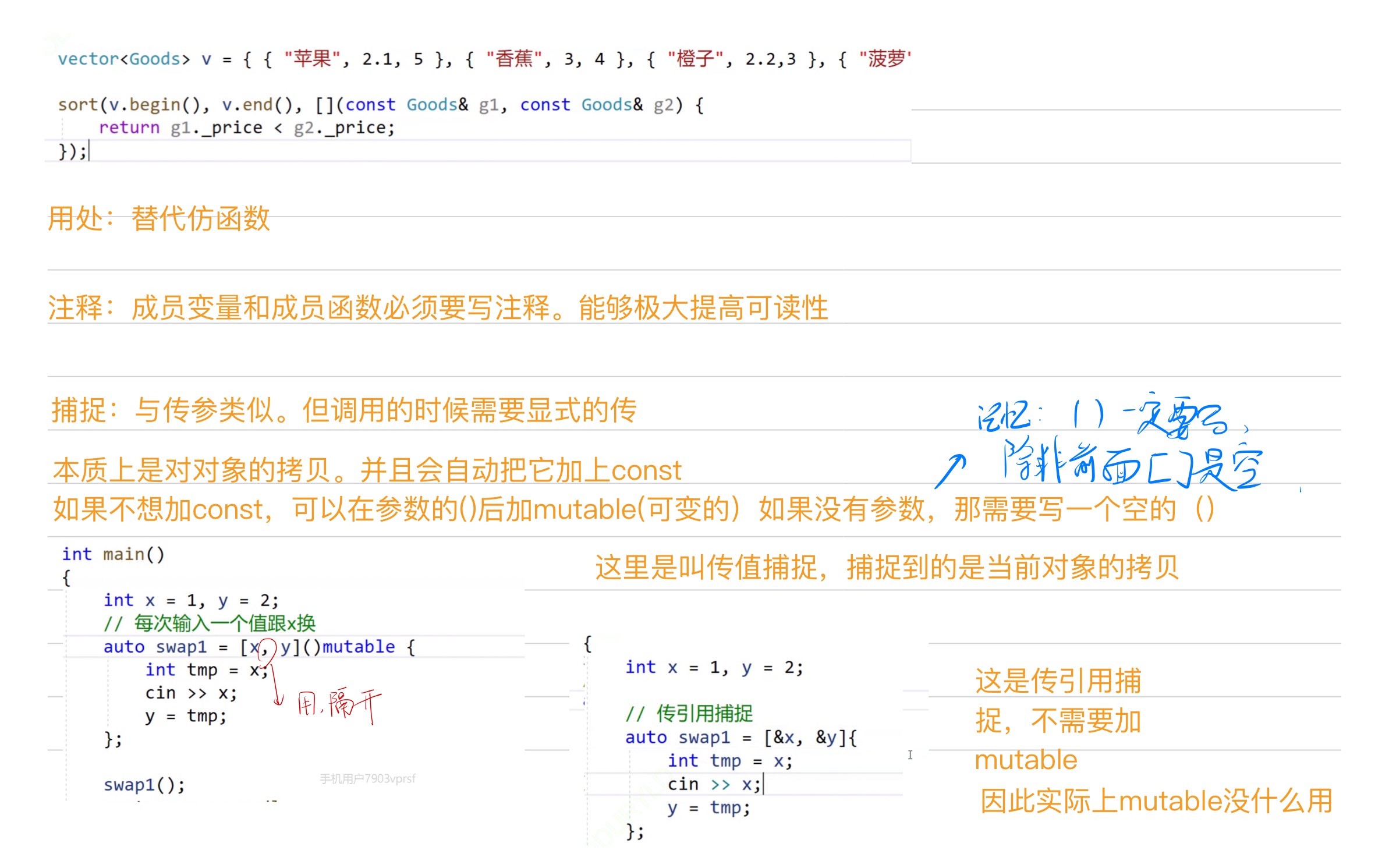Viewport: 1389px width, 868px height.
Task: Click the line about mutable beginning '如果不想加const'
Action: coord(633,509)
